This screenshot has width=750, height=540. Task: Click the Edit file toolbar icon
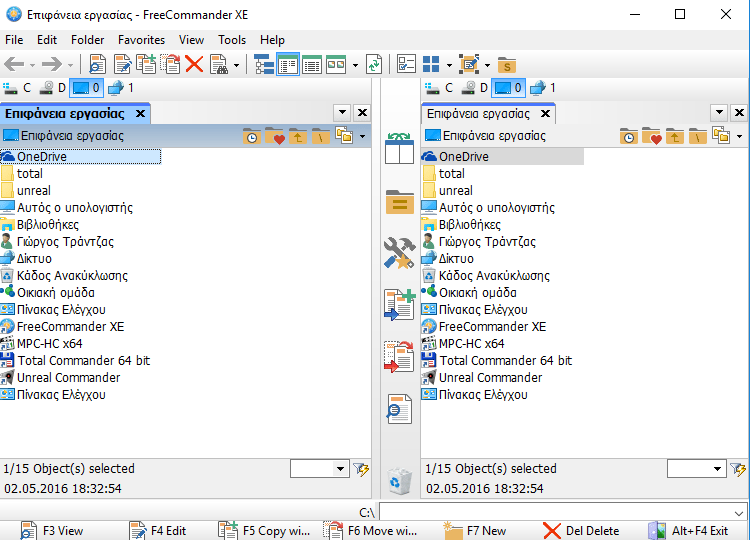122,64
